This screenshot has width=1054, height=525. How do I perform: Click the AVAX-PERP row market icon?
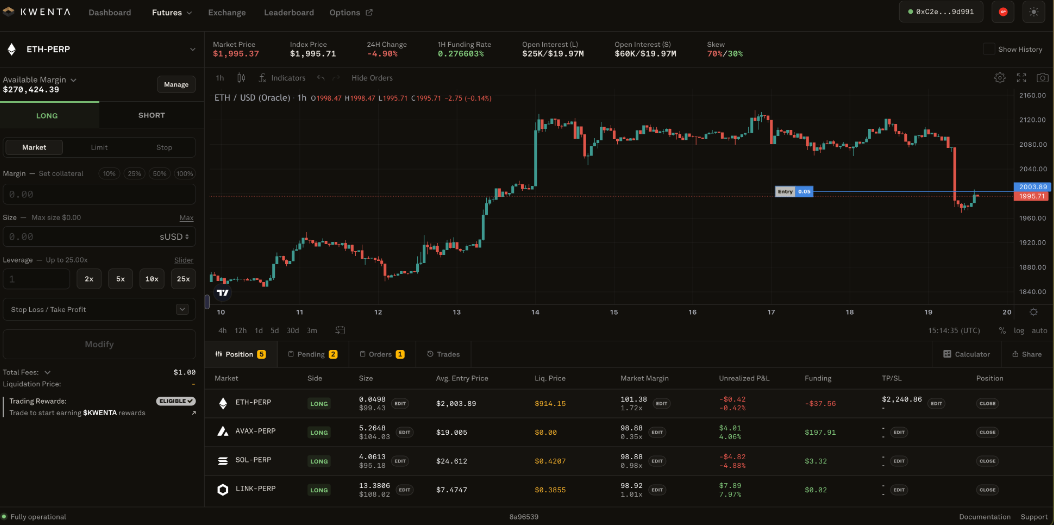coord(222,432)
